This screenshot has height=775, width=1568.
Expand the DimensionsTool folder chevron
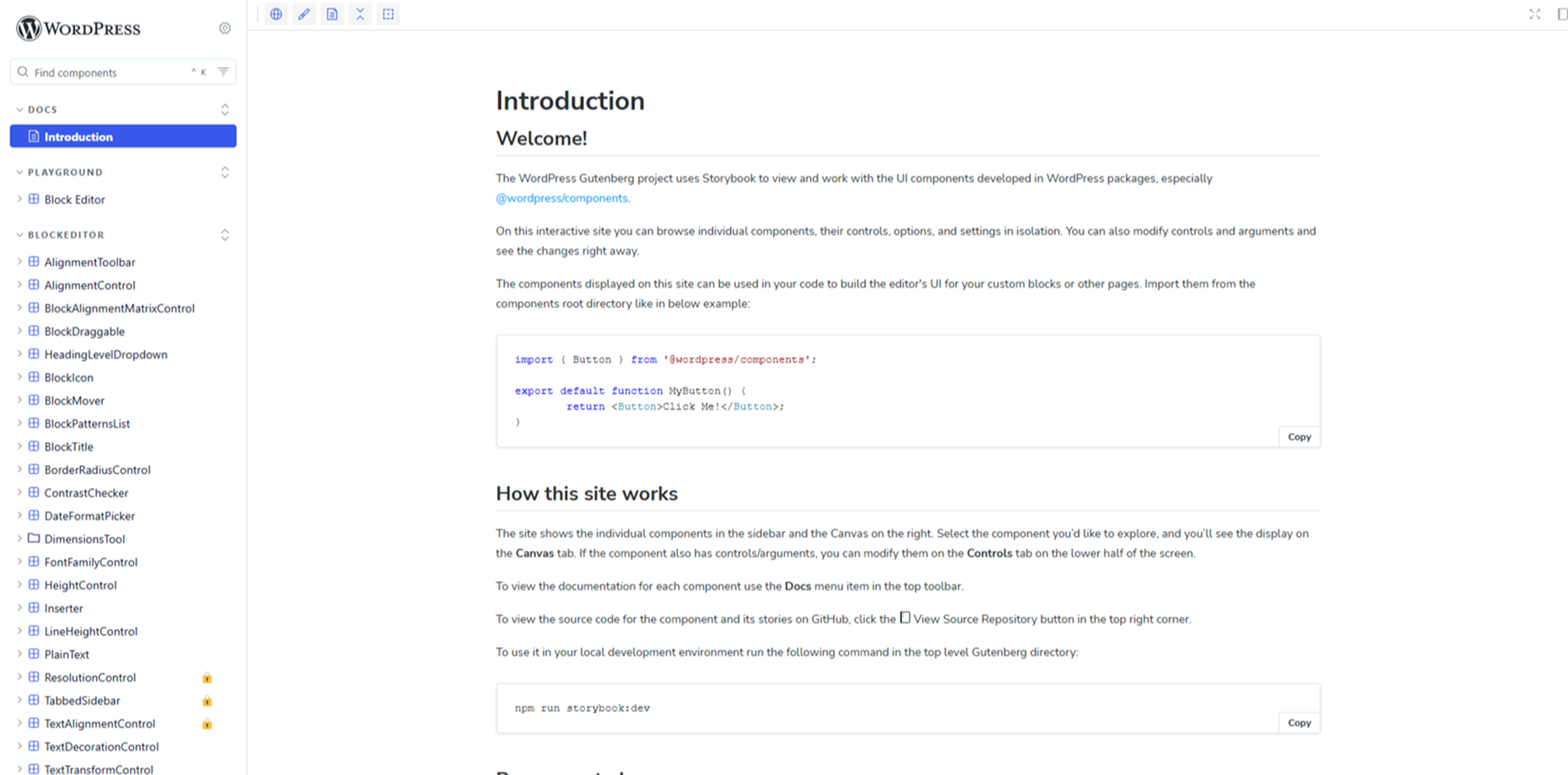coord(19,538)
